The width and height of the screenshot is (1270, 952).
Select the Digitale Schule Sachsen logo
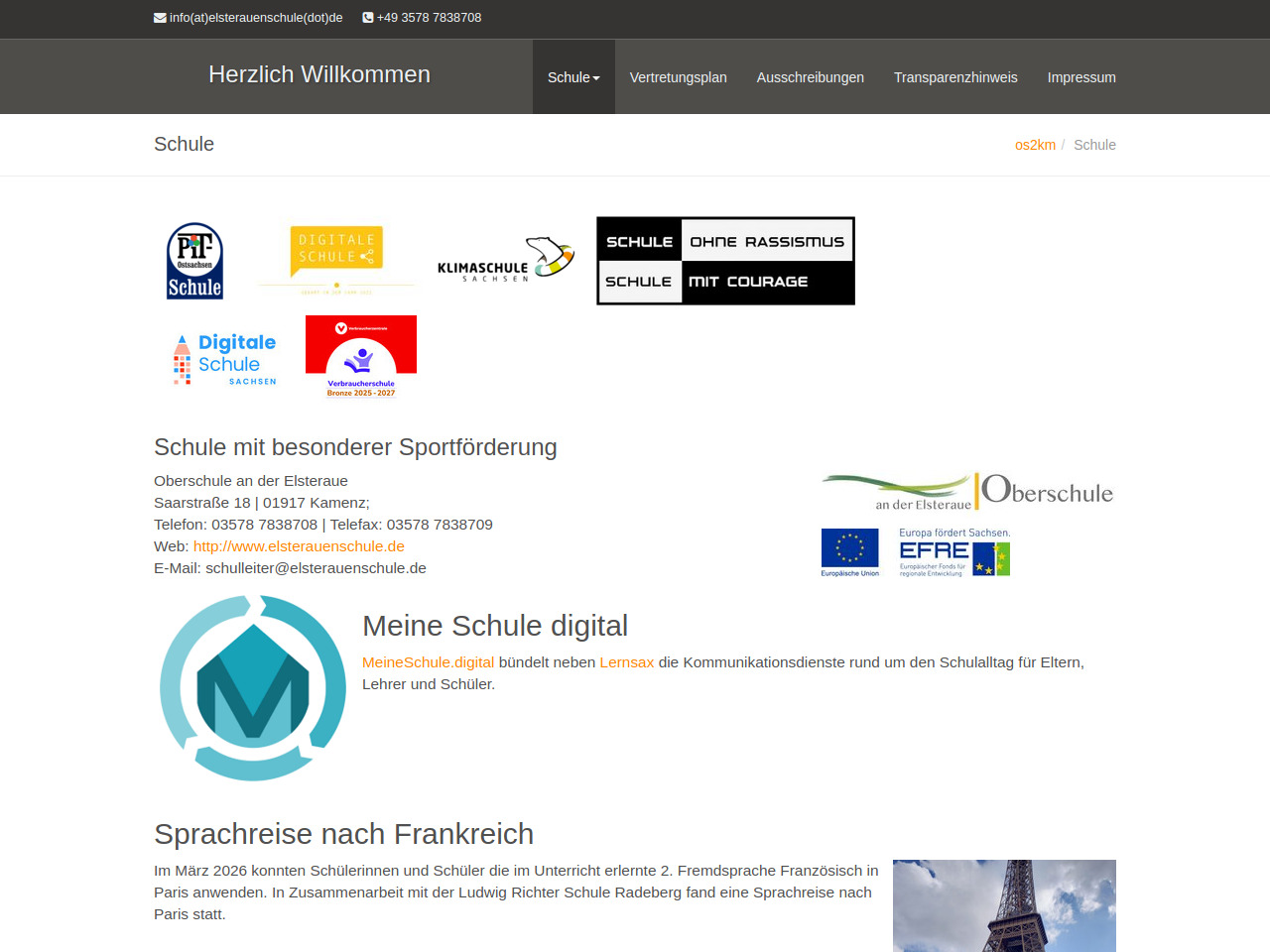coord(225,359)
